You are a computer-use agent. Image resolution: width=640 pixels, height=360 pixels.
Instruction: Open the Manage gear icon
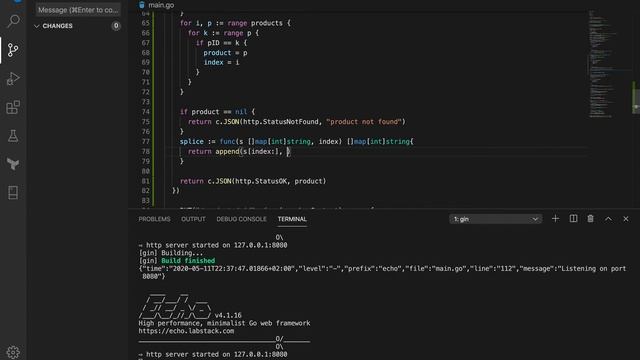point(13,352)
